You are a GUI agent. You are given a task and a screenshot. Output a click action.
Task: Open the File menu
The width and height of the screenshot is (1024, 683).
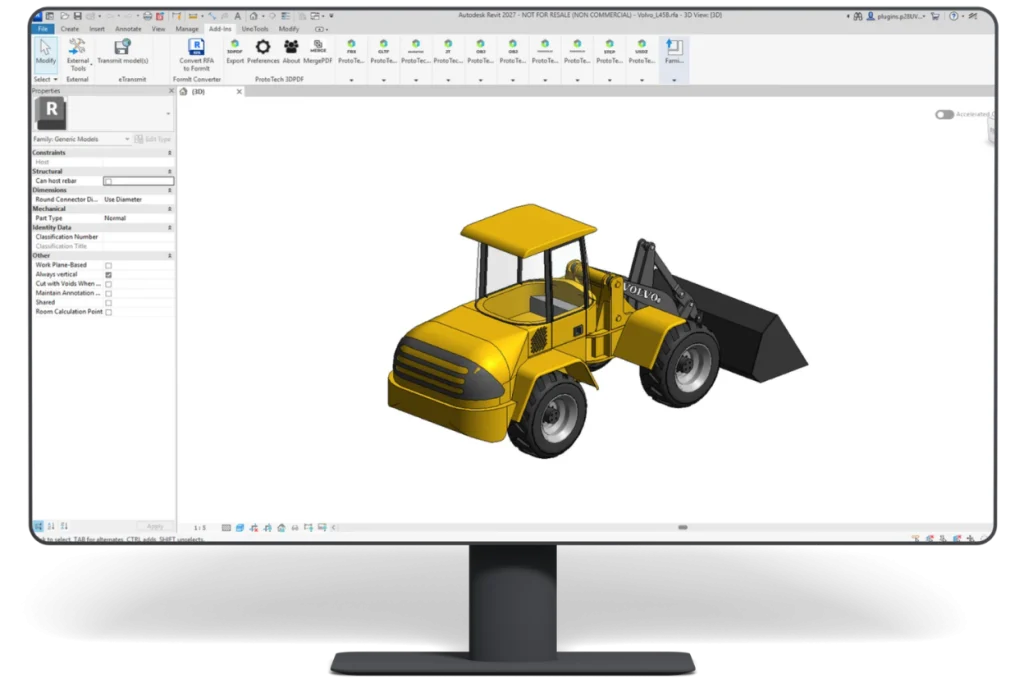pyautogui.click(x=43, y=29)
